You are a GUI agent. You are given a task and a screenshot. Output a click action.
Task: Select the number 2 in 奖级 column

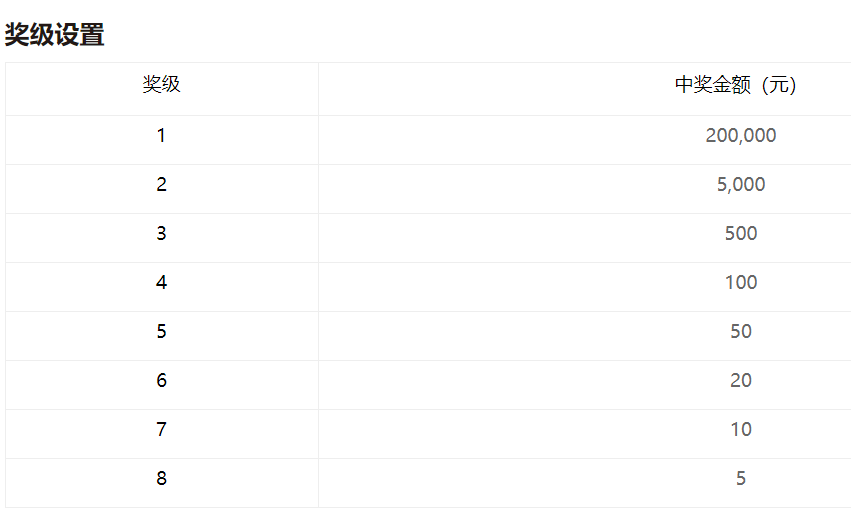click(162, 185)
